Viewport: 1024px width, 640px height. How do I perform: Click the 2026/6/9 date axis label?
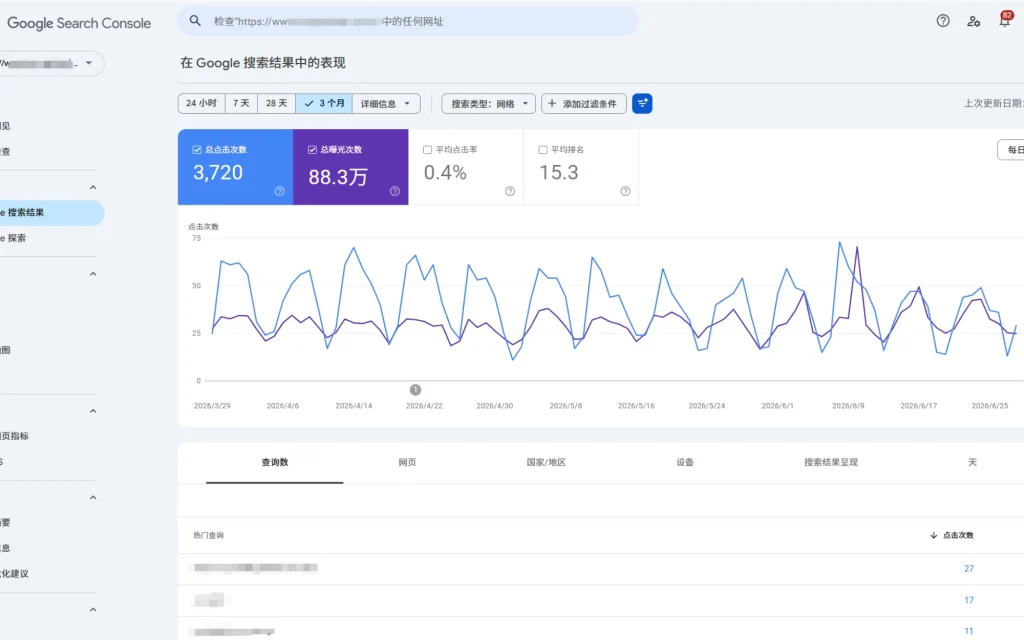pos(848,406)
